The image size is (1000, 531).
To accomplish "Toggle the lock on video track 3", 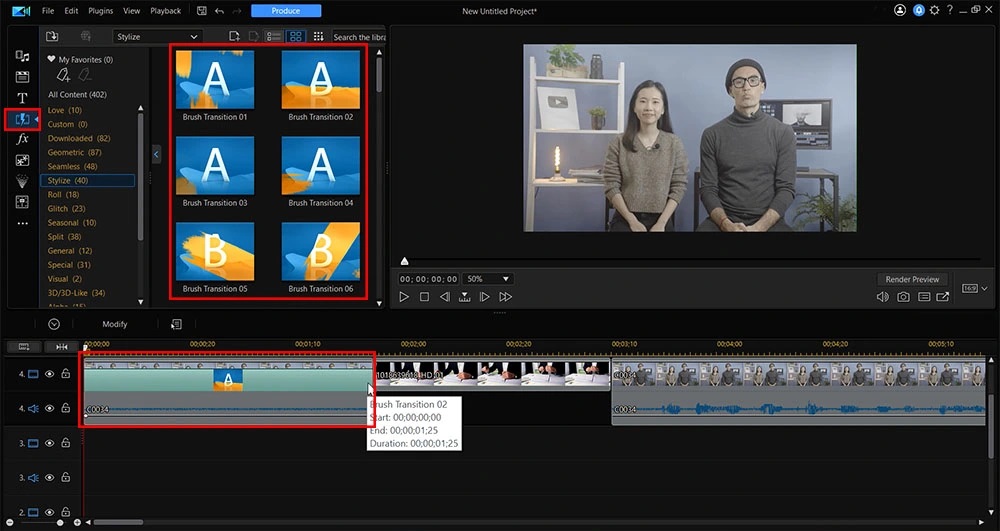I will point(65,443).
